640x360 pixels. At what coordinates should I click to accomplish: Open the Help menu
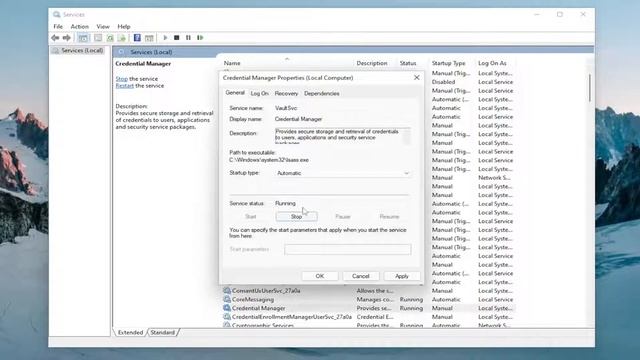[x=124, y=26]
